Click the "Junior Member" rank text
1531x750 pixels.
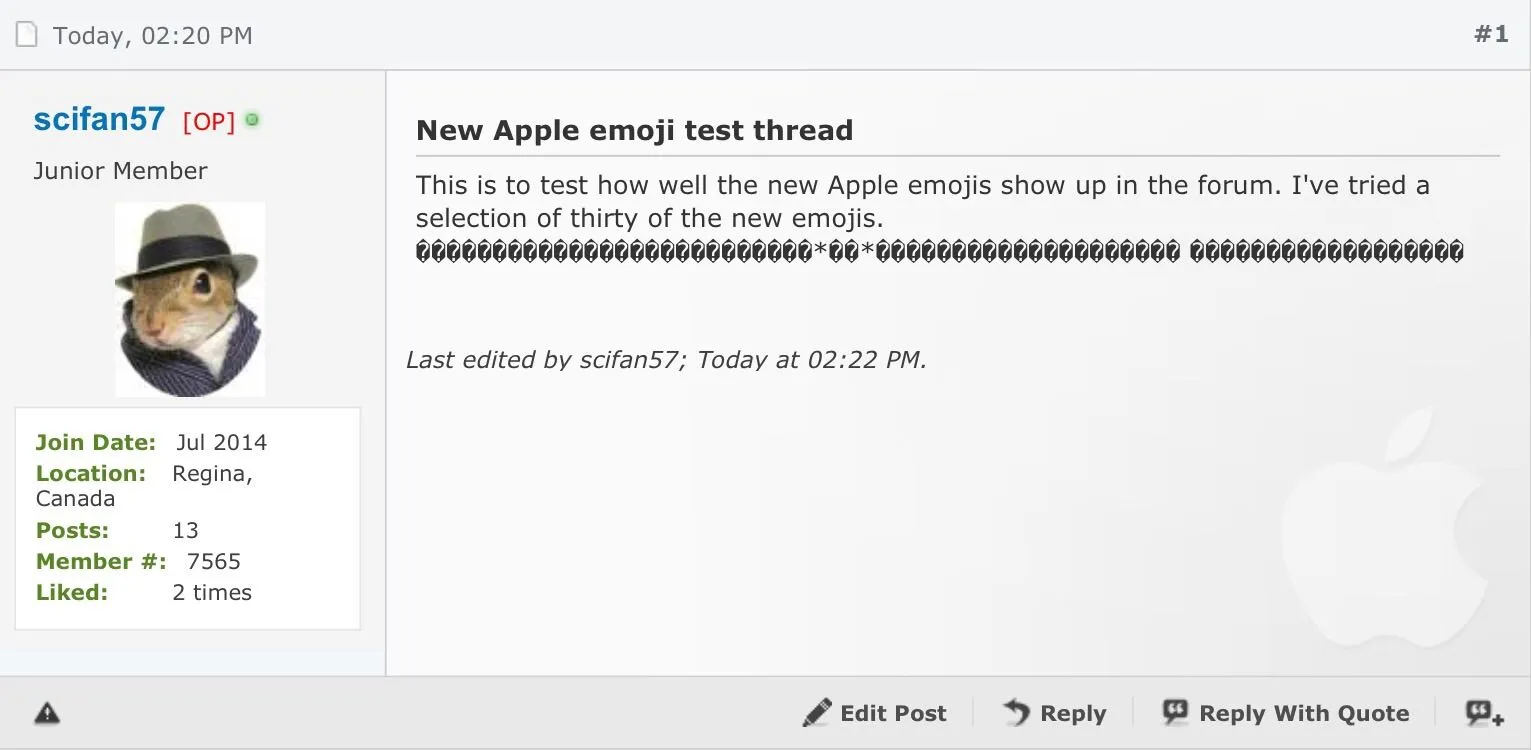(120, 171)
